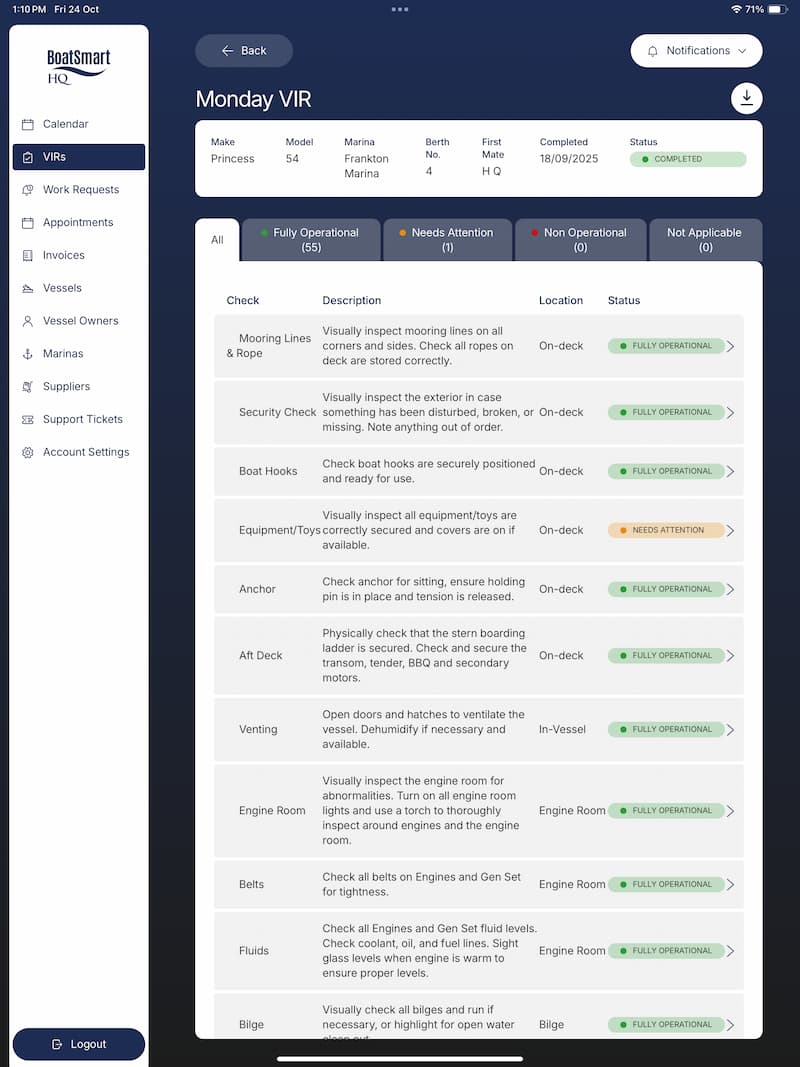
Task: Switch to the Fully Operational tab
Action: tap(311, 240)
